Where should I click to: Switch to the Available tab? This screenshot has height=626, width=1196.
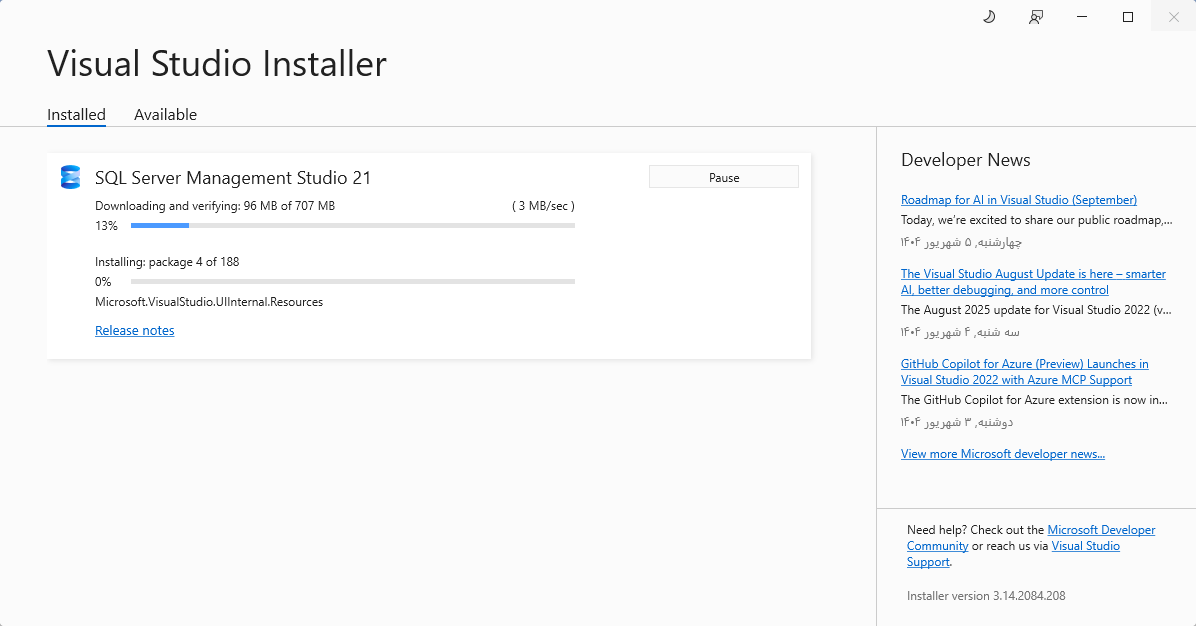(165, 114)
